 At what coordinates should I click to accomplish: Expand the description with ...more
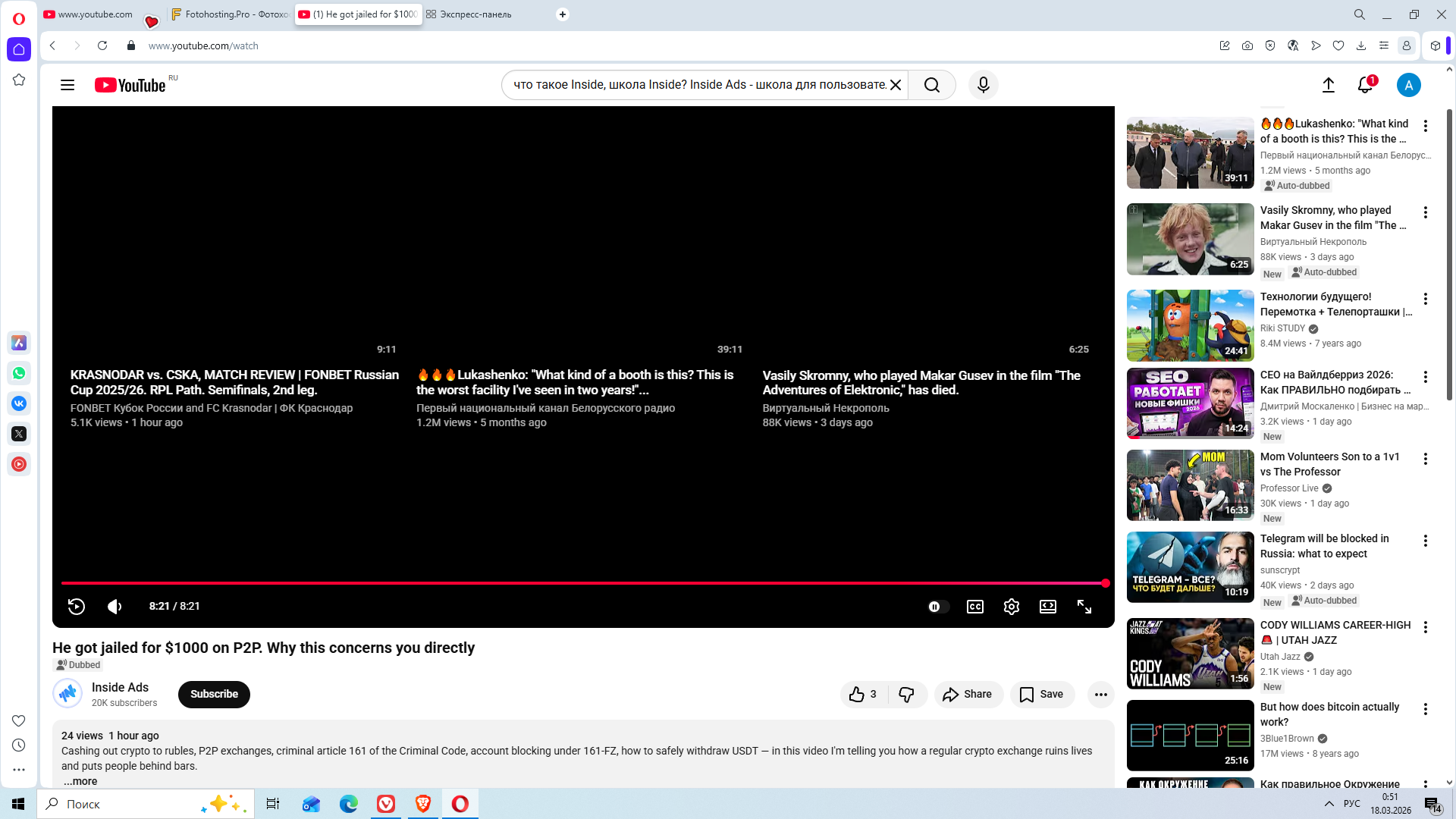tap(80, 781)
